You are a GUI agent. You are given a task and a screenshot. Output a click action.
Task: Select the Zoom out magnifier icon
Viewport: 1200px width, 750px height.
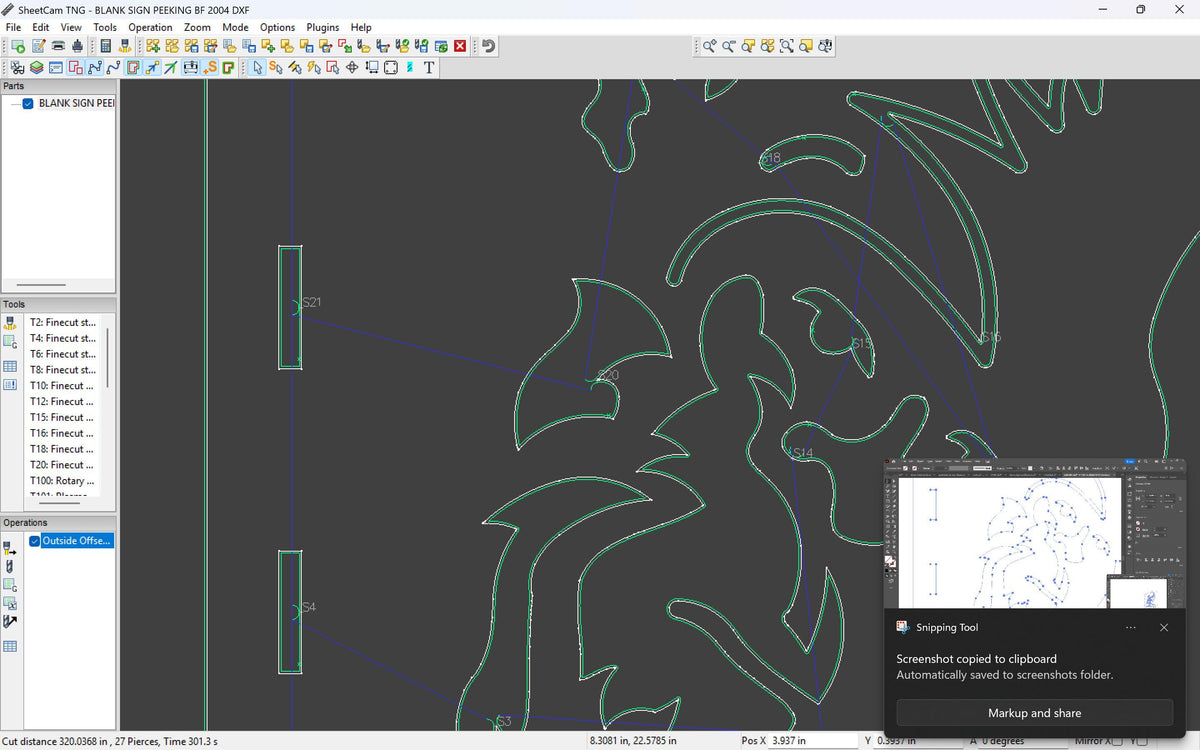click(x=728, y=46)
